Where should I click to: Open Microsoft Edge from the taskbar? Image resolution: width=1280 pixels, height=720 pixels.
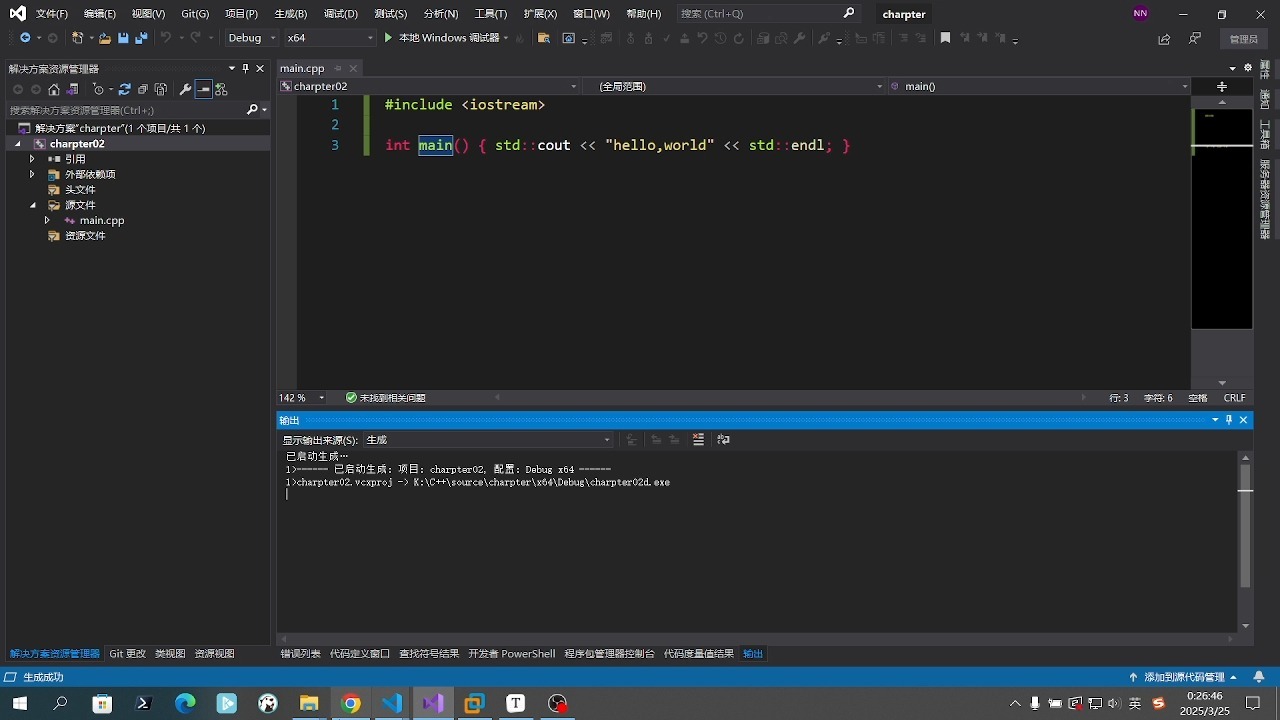(x=186, y=703)
